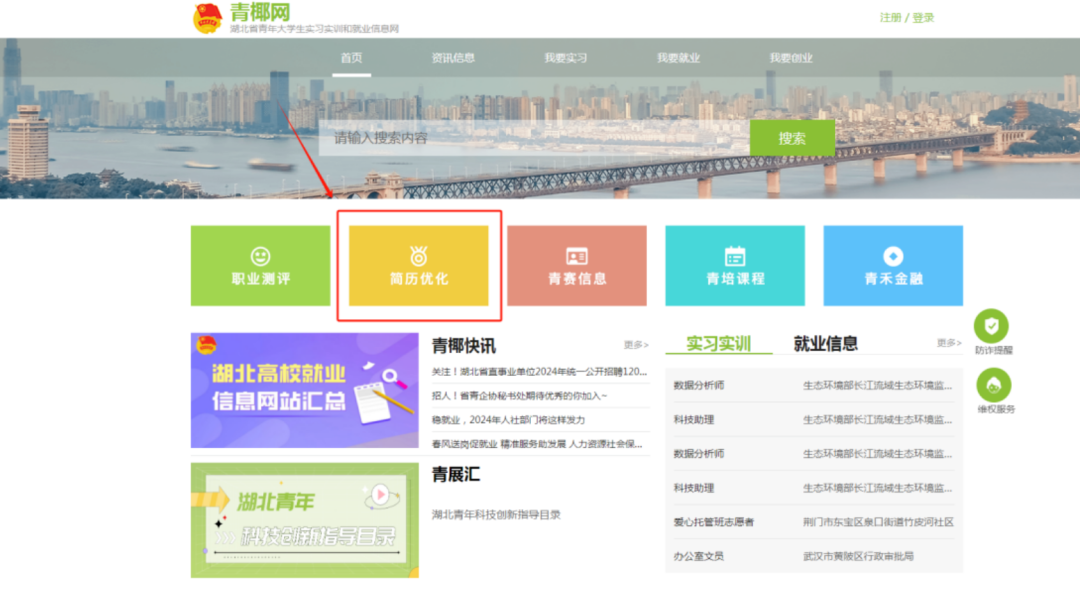Open the 简历优化 medal tile
1080x602 pixels.
[x=419, y=265]
